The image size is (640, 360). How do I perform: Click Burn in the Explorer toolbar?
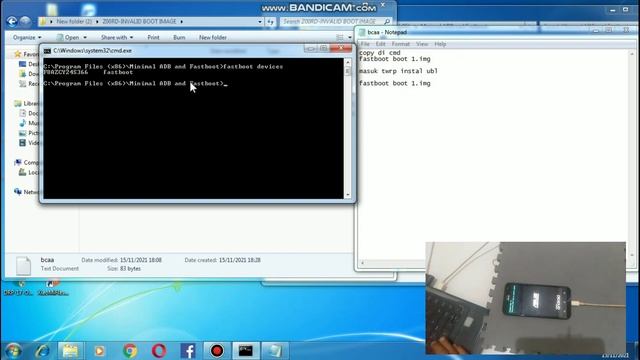(179, 37)
